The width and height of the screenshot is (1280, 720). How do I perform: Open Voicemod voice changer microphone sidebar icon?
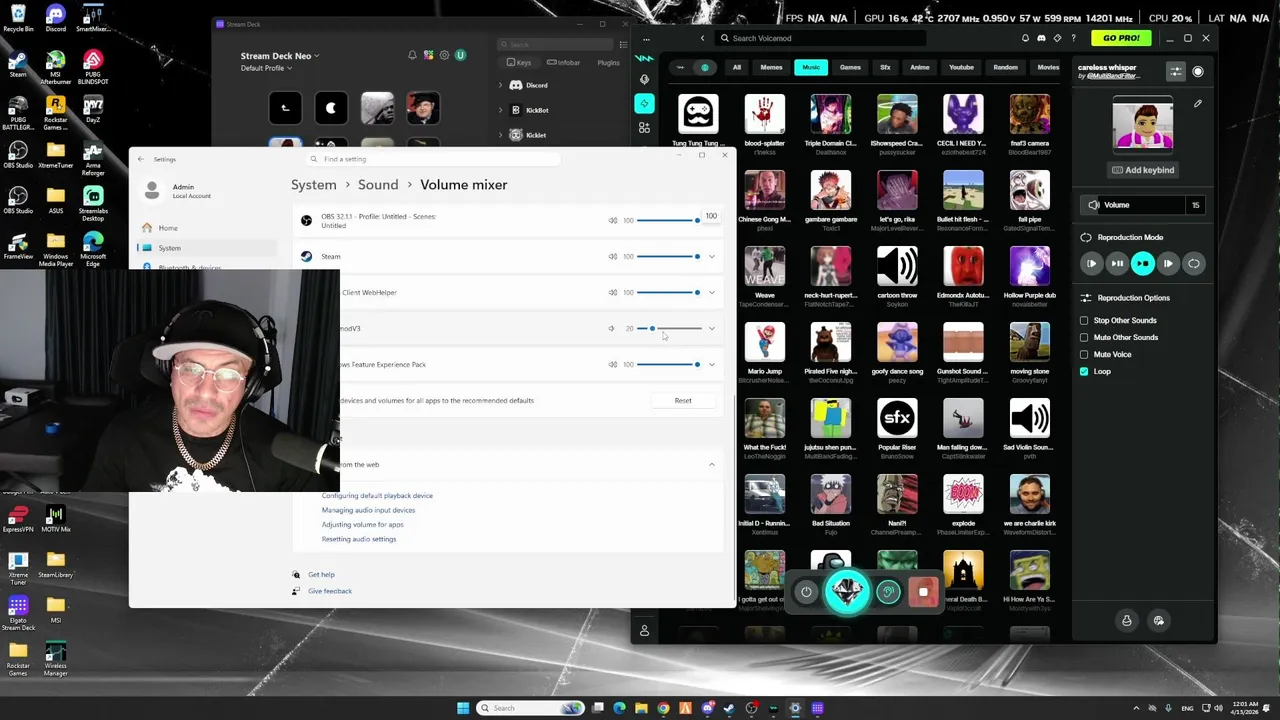[x=644, y=79]
